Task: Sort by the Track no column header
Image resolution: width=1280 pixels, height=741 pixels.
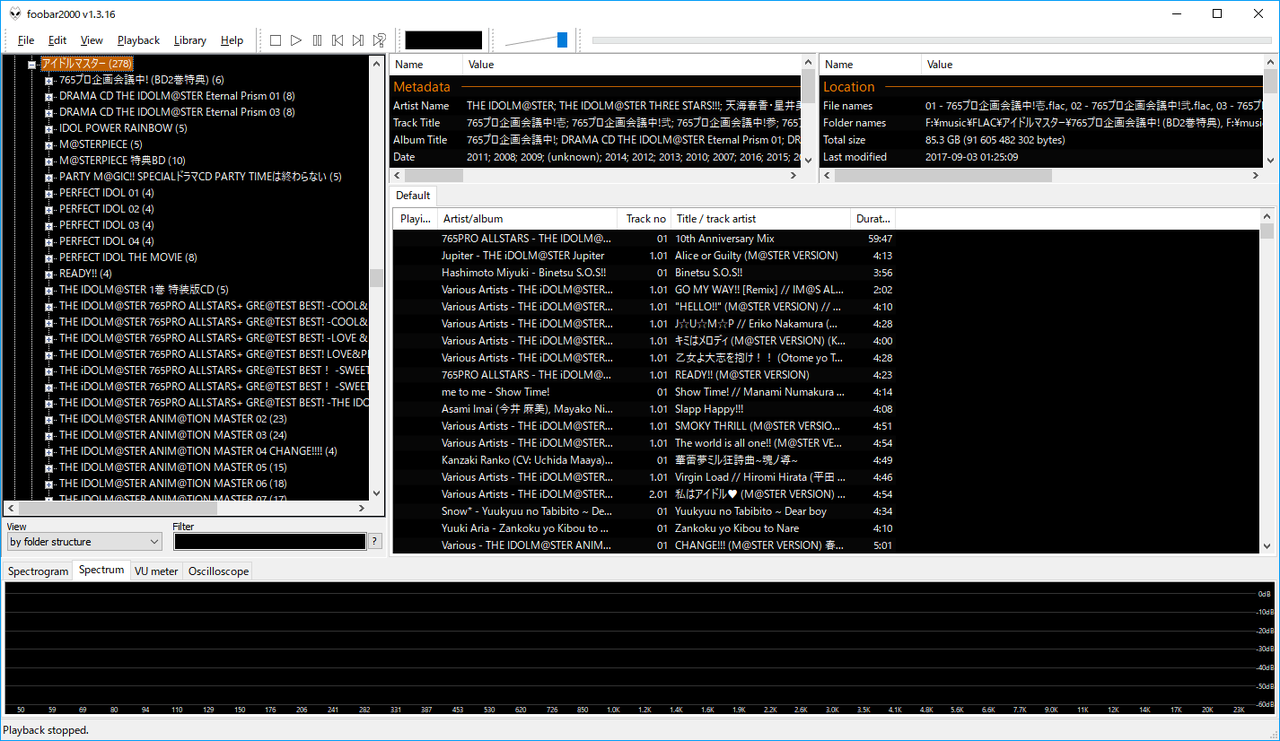Action: click(645, 219)
